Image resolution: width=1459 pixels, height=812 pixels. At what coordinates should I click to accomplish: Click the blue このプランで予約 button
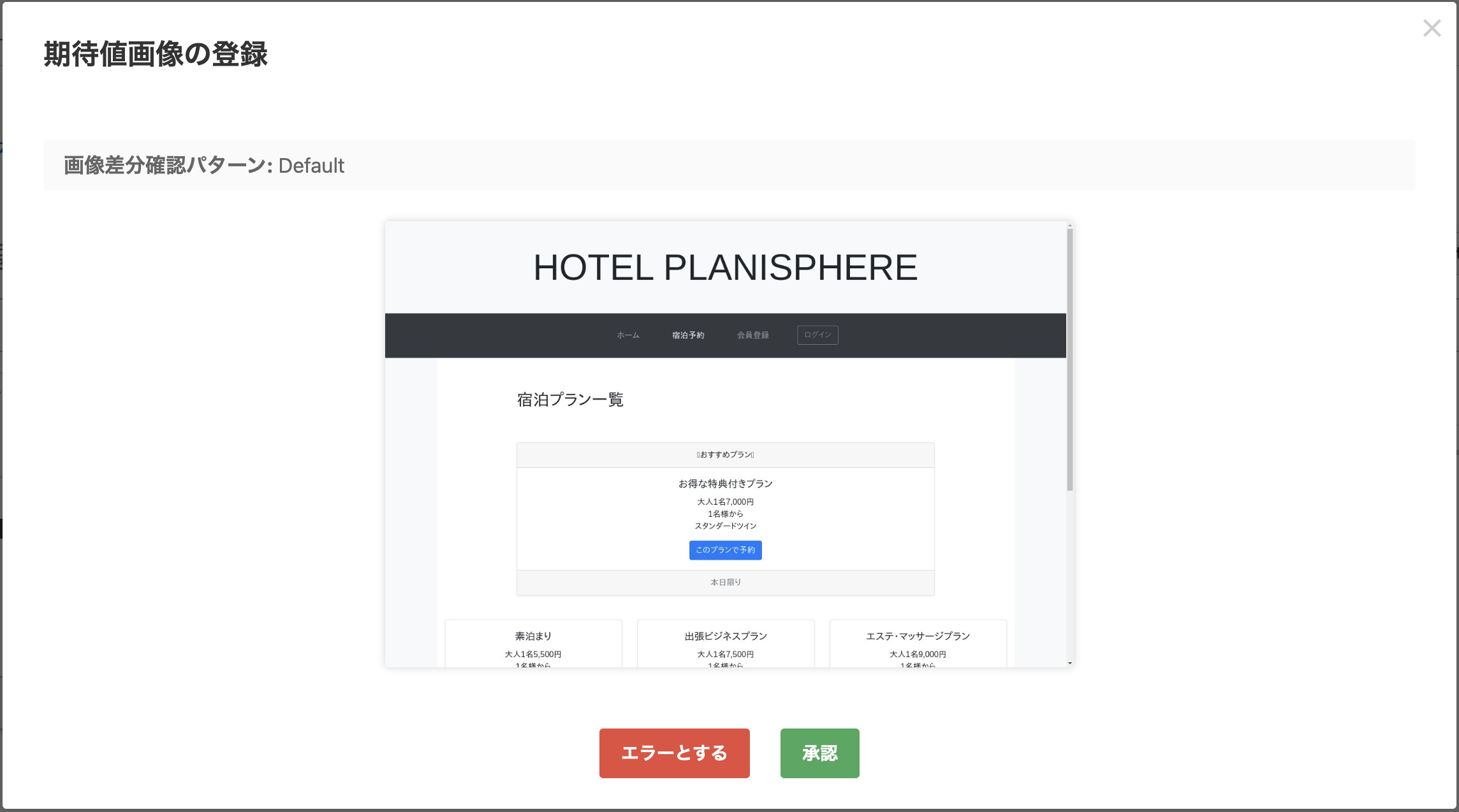point(725,550)
